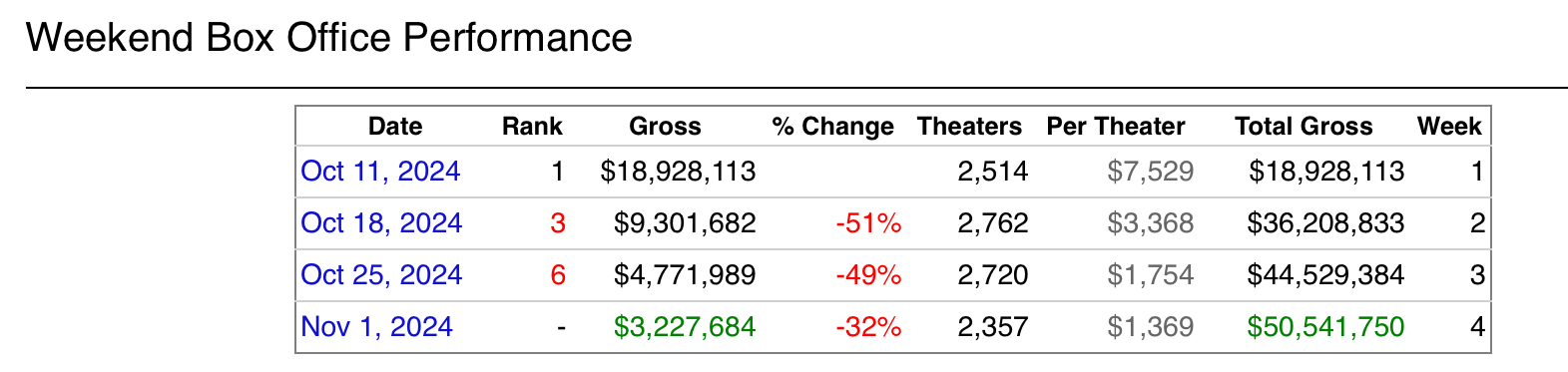Select the $18,928,113 gross cell

pos(678,172)
